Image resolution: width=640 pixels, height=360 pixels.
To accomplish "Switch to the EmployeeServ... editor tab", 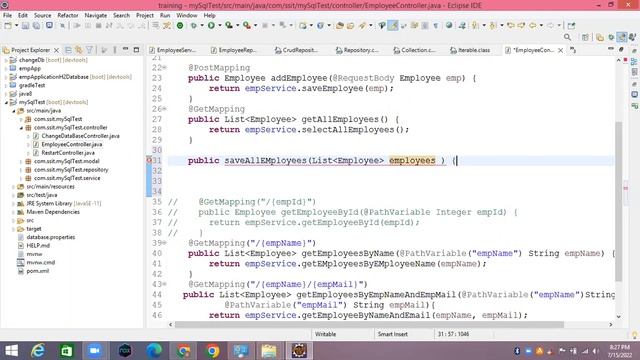I will (172, 50).
